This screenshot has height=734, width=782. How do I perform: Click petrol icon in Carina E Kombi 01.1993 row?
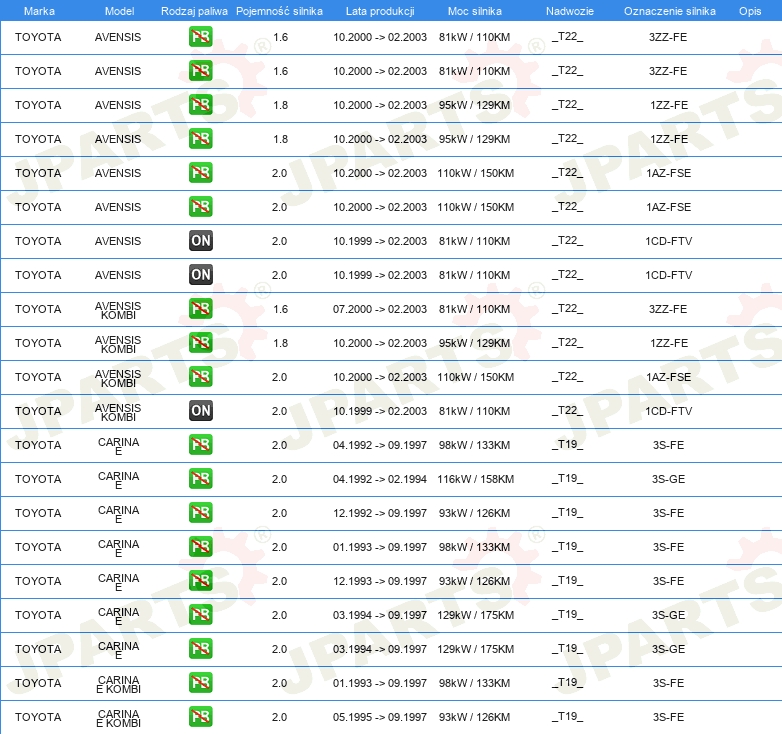(200, 682)
